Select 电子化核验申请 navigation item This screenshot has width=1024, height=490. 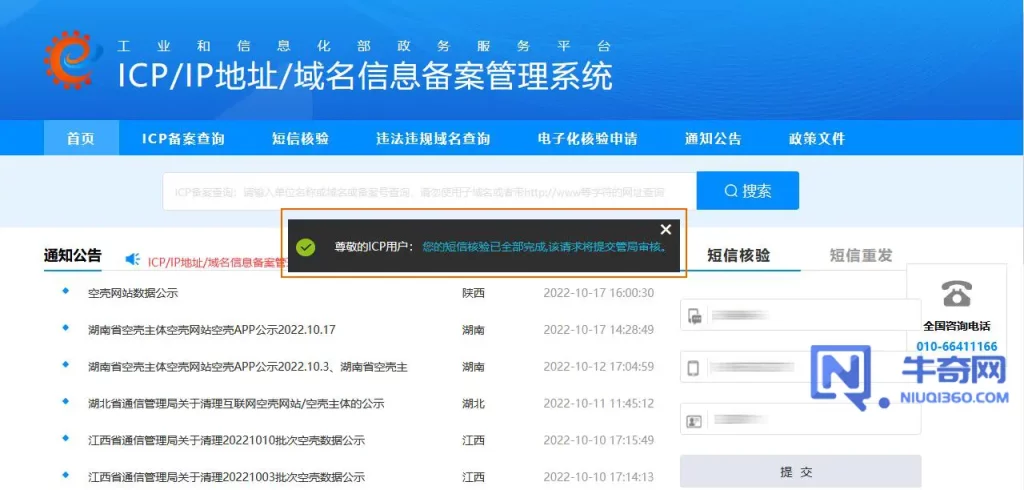click(587, 139)
